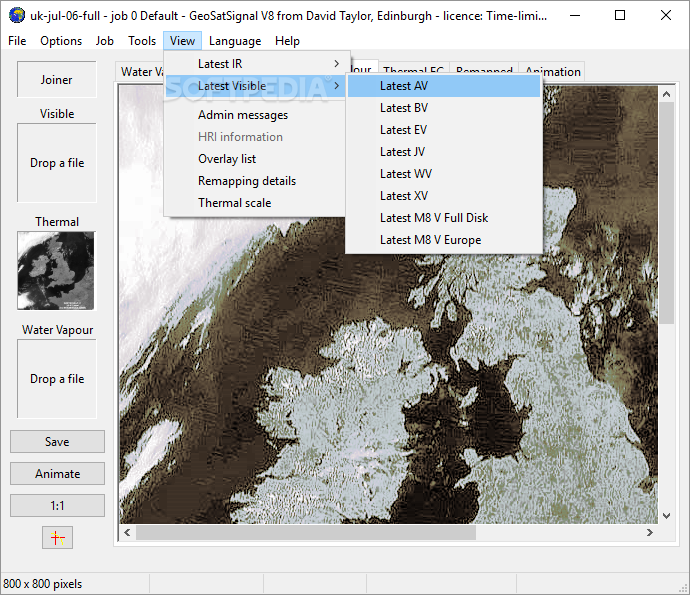Click the Water Vapour drop-a-file box

point(57,379)
